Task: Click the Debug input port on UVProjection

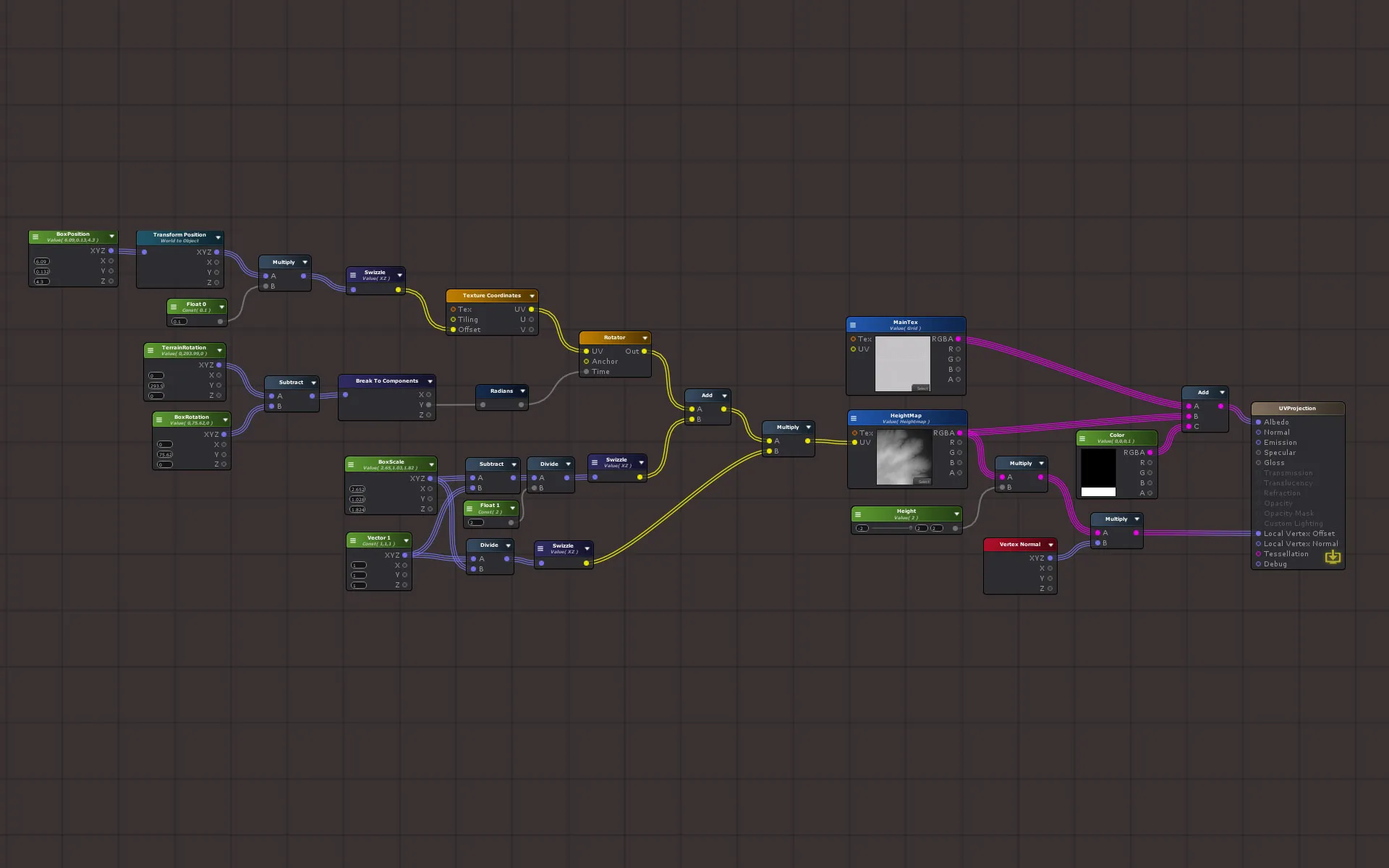Action: click(x=1258, y=563)
